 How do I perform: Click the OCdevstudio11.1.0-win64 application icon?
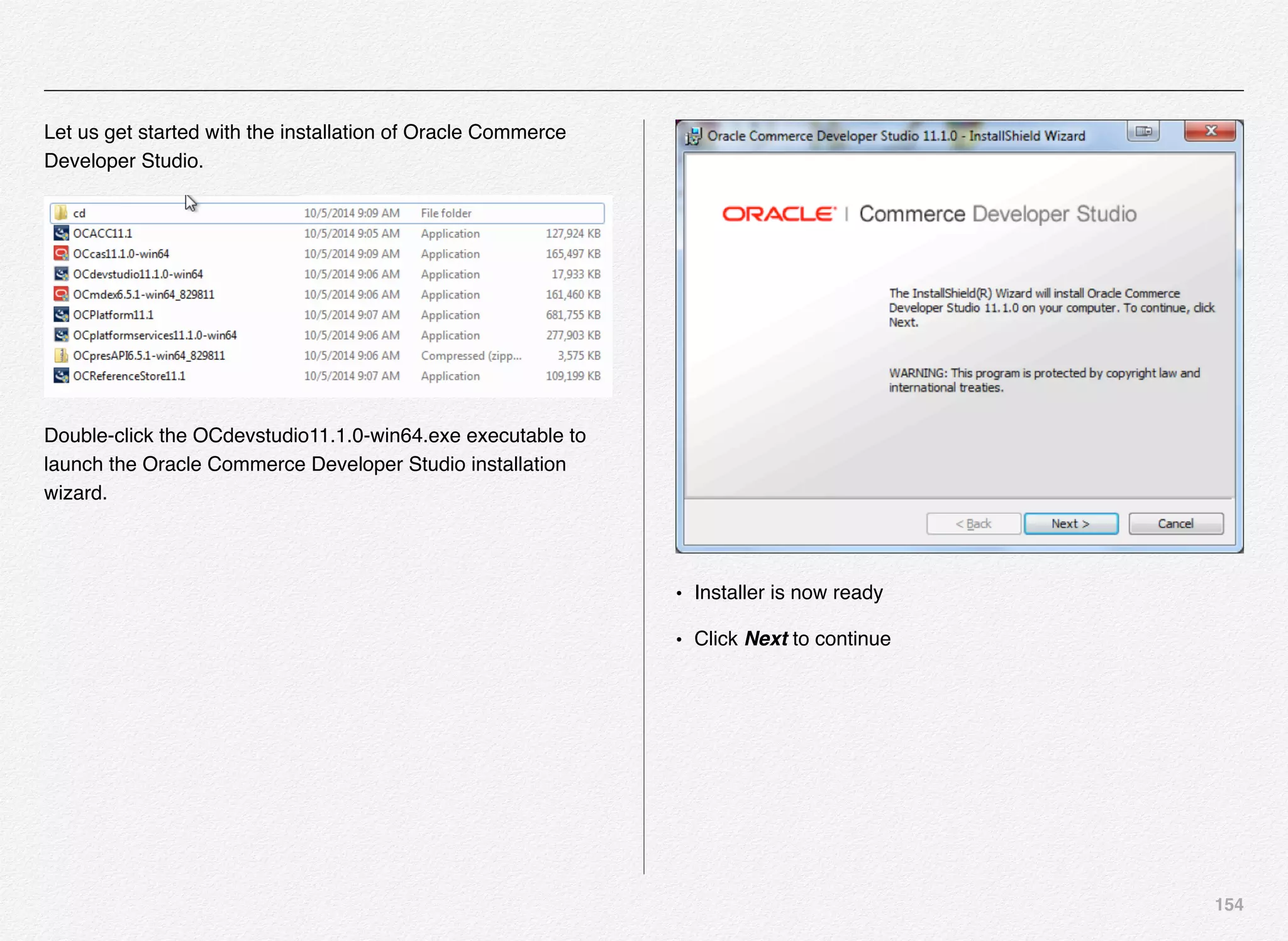point(61,274)
